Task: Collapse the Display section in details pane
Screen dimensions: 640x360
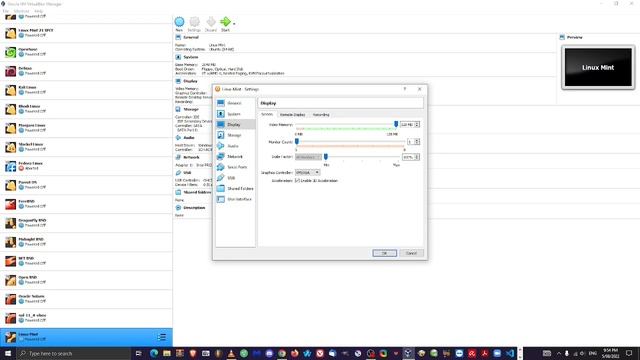Action: pos(190,81)
